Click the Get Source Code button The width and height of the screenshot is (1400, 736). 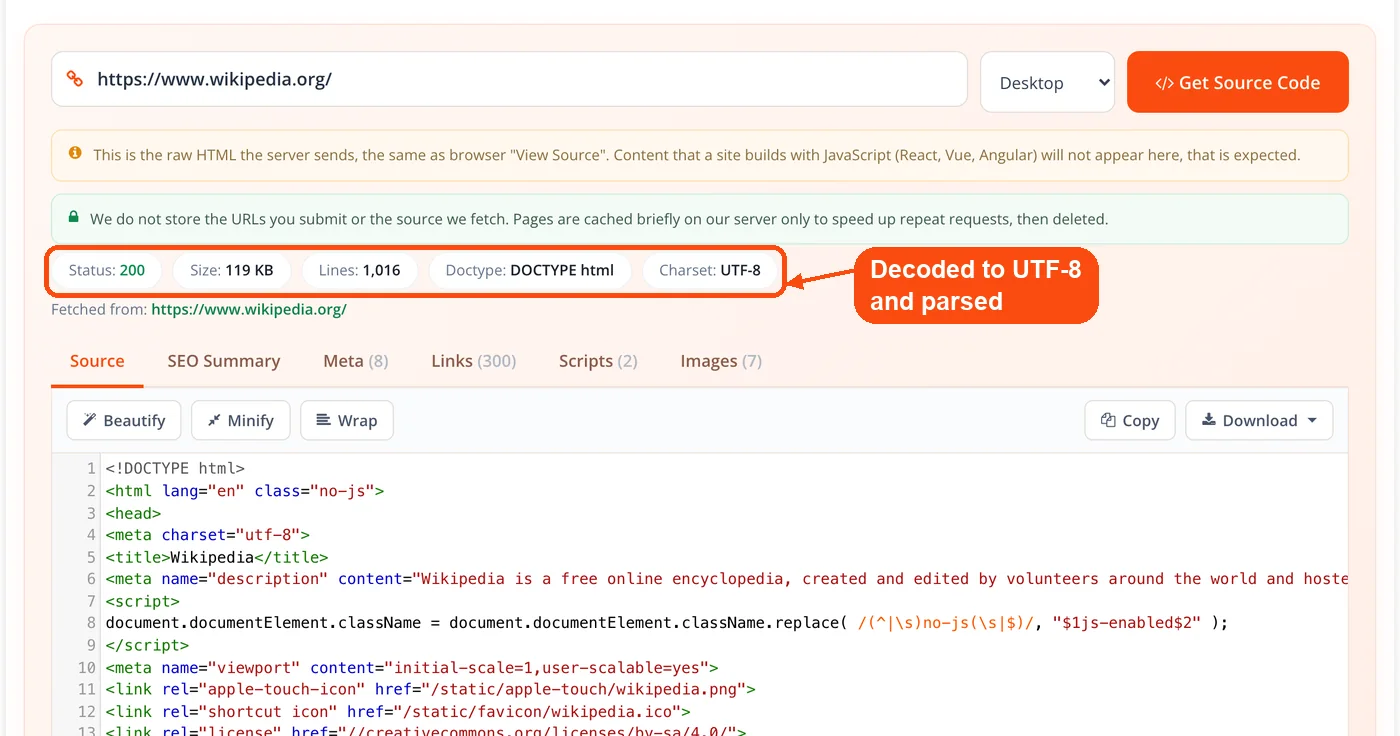(x=1238, y=82)
